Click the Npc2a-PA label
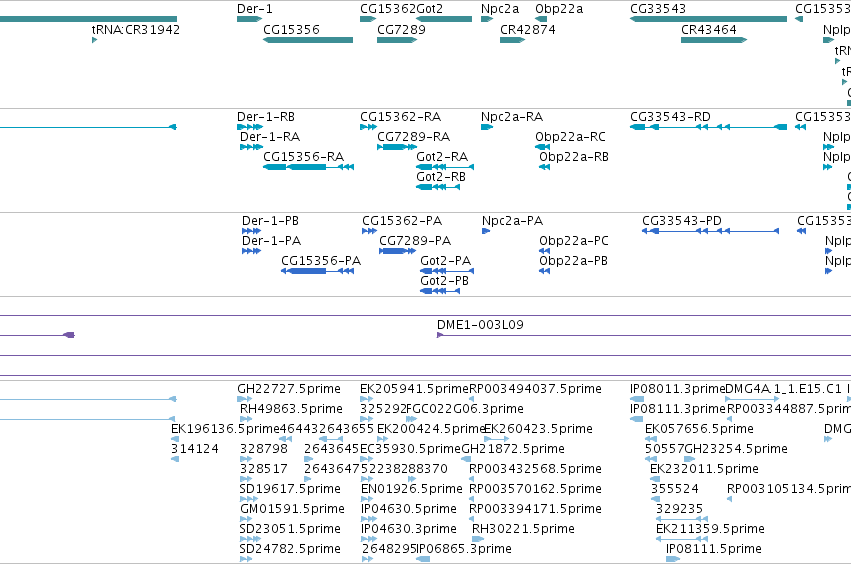 click(512, 221)
